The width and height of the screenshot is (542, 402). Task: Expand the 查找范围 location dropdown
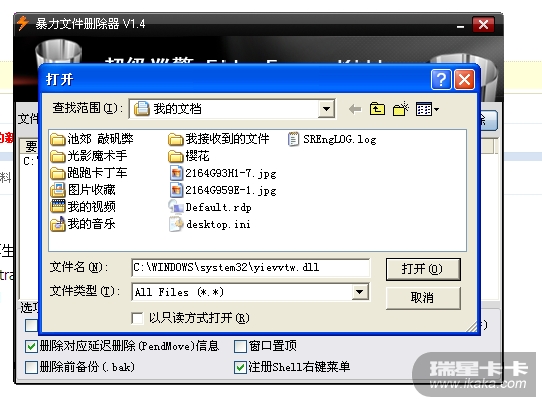click(x=326, y=109)
